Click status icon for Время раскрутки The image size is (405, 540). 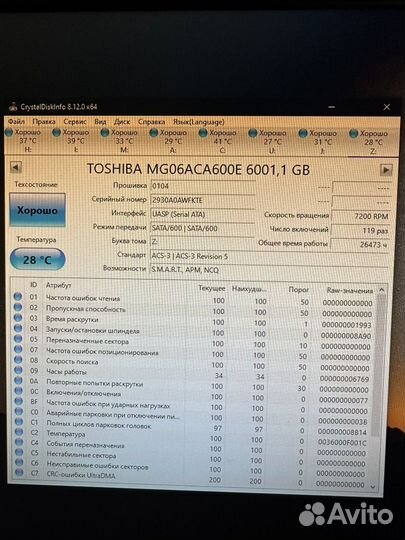point(18,318)
